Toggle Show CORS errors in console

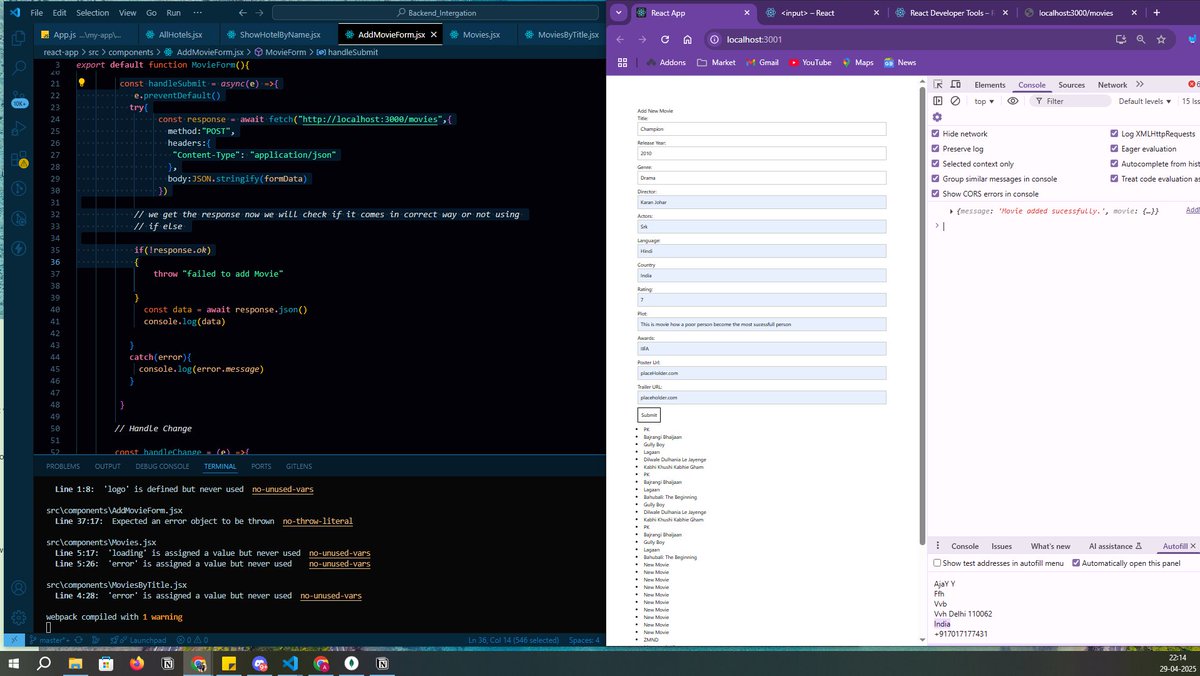tap(936, 194)
